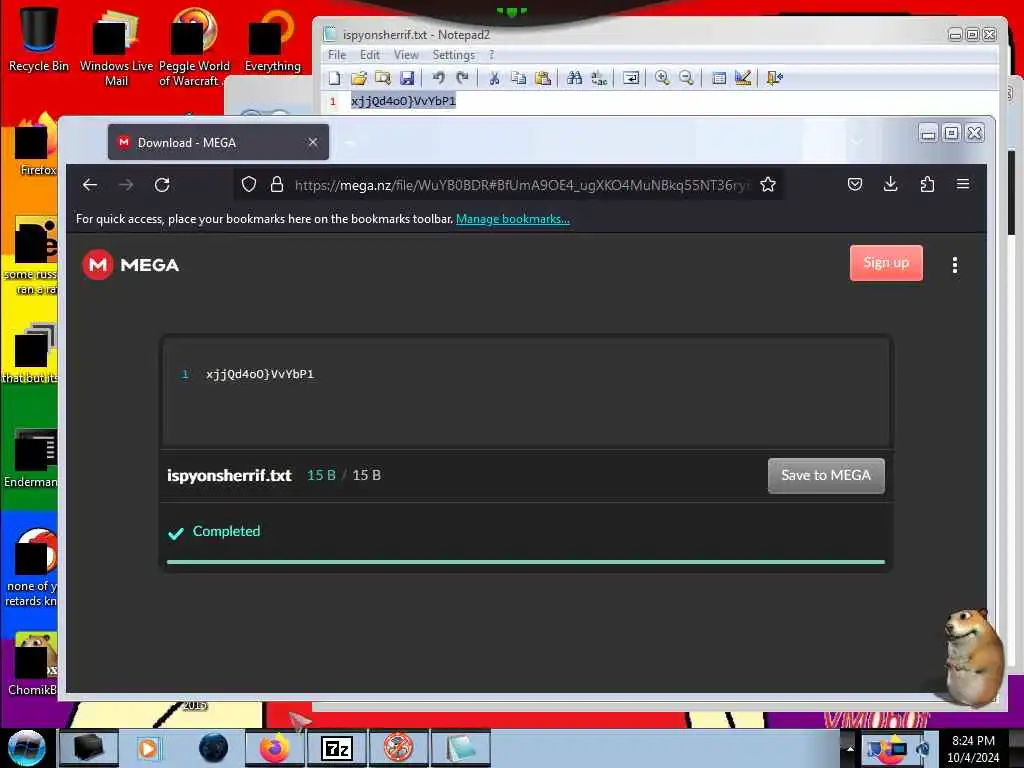This screenshot has width=1024, height=768.
Task: Click the download progress bar
Action: [526, 562]
